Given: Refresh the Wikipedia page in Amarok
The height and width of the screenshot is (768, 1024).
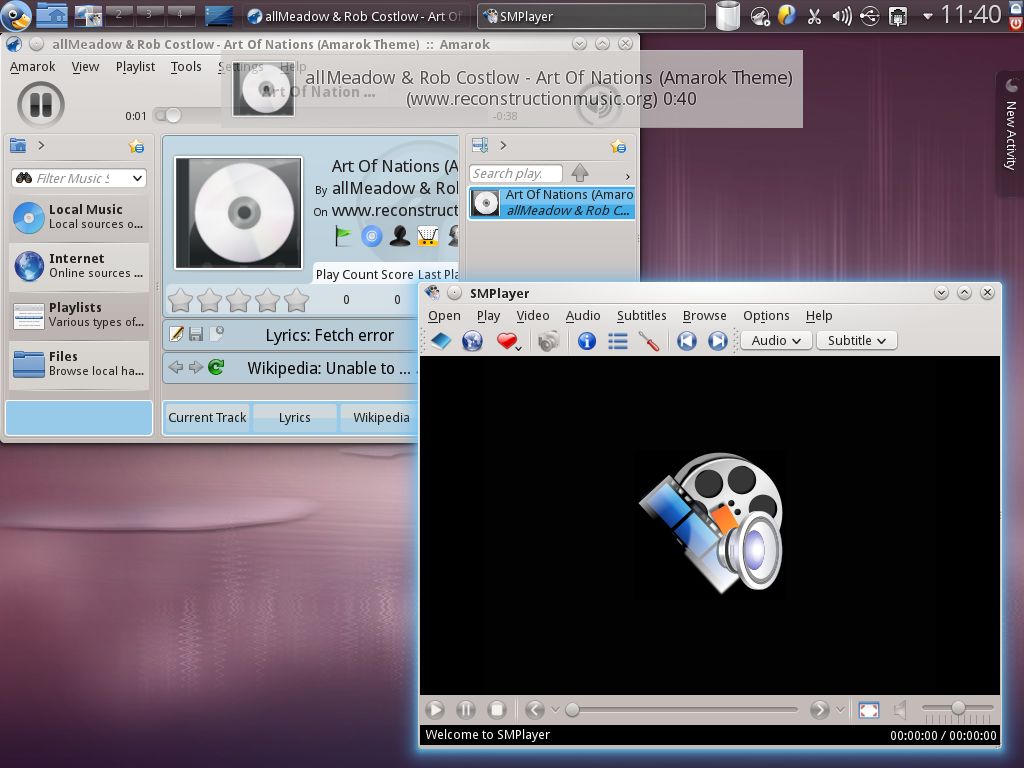Looking at the screenshot, I should click(214, 367).
